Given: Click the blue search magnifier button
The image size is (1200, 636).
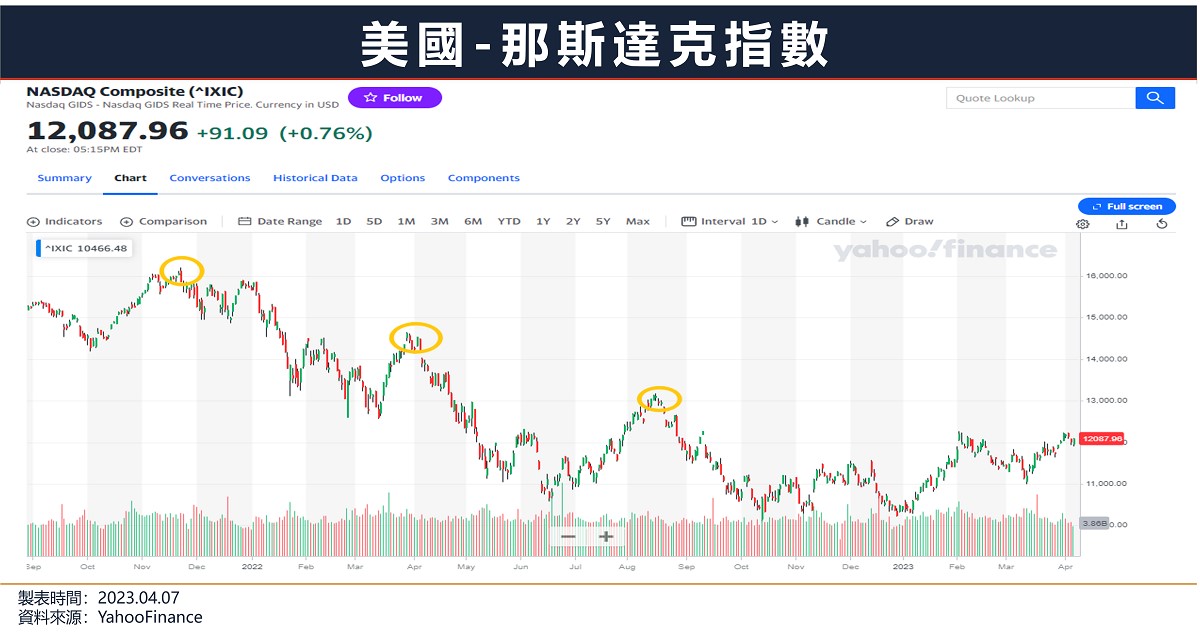Looking at the screenshot, I should pyautogui.click(x=1155, y=98).
